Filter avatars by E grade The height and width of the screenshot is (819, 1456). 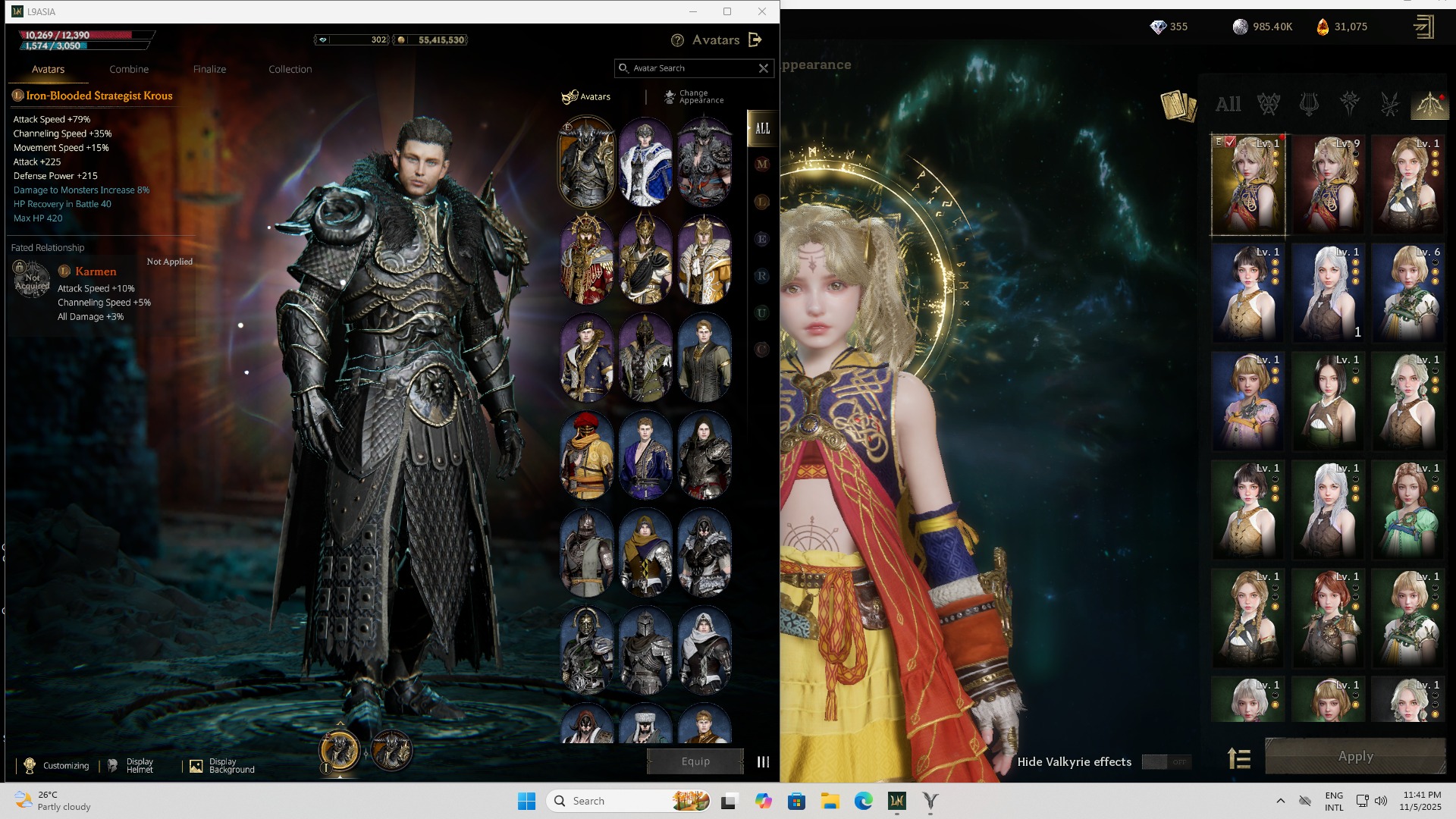pos(762,240)
